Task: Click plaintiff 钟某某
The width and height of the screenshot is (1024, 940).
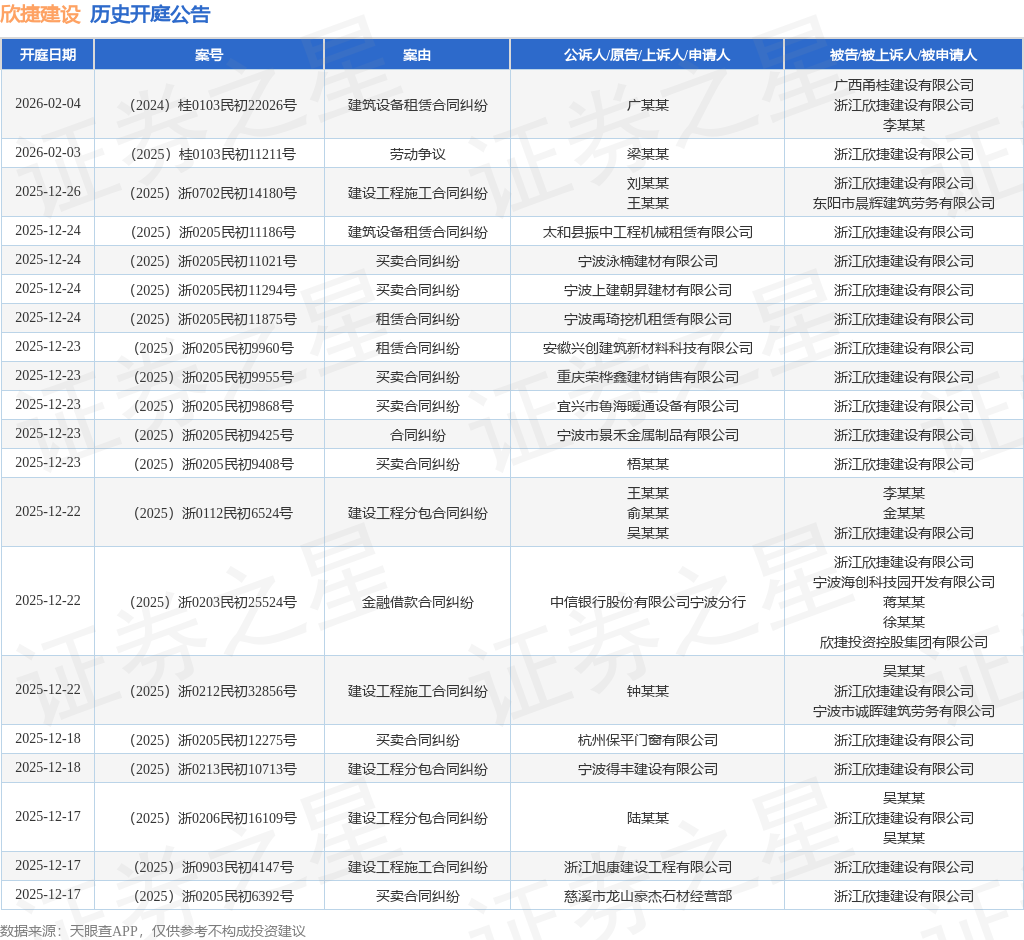Action: [x=647, y=691]
